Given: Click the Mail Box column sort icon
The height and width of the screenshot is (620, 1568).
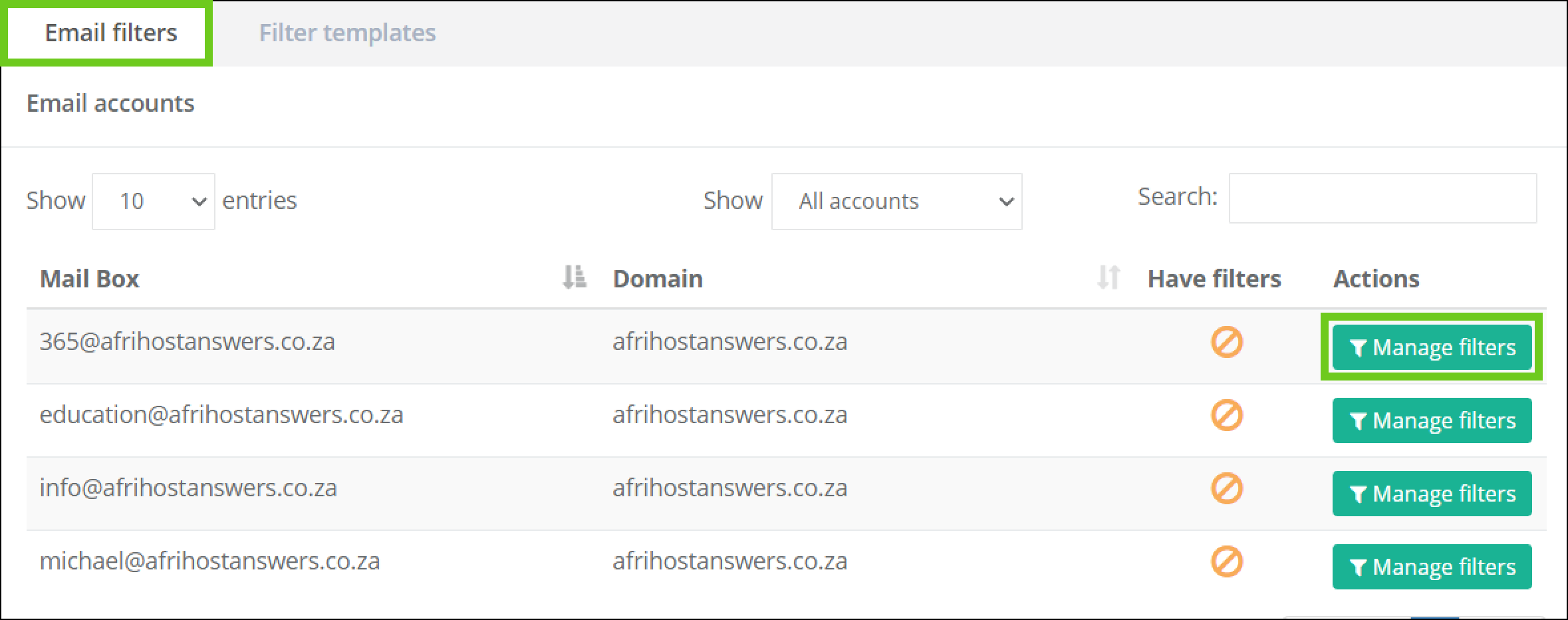Looking at the screenshot, I should click(x=574, y=277).
